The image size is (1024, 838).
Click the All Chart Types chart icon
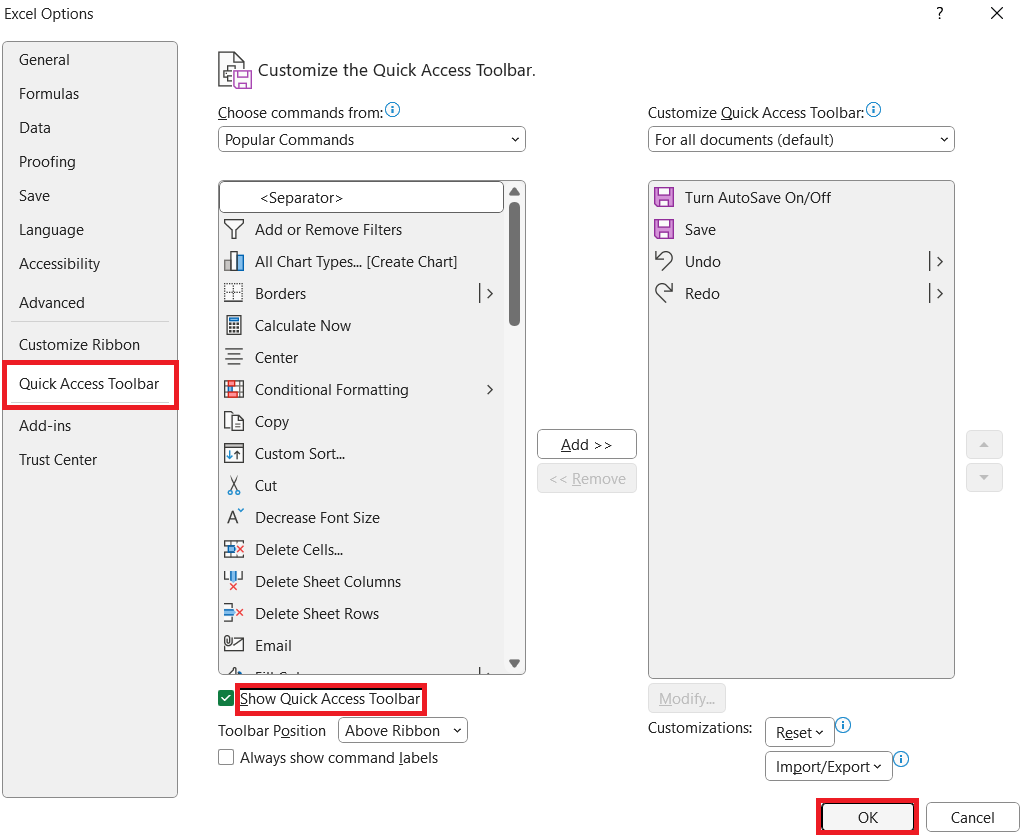click(234, 261)
